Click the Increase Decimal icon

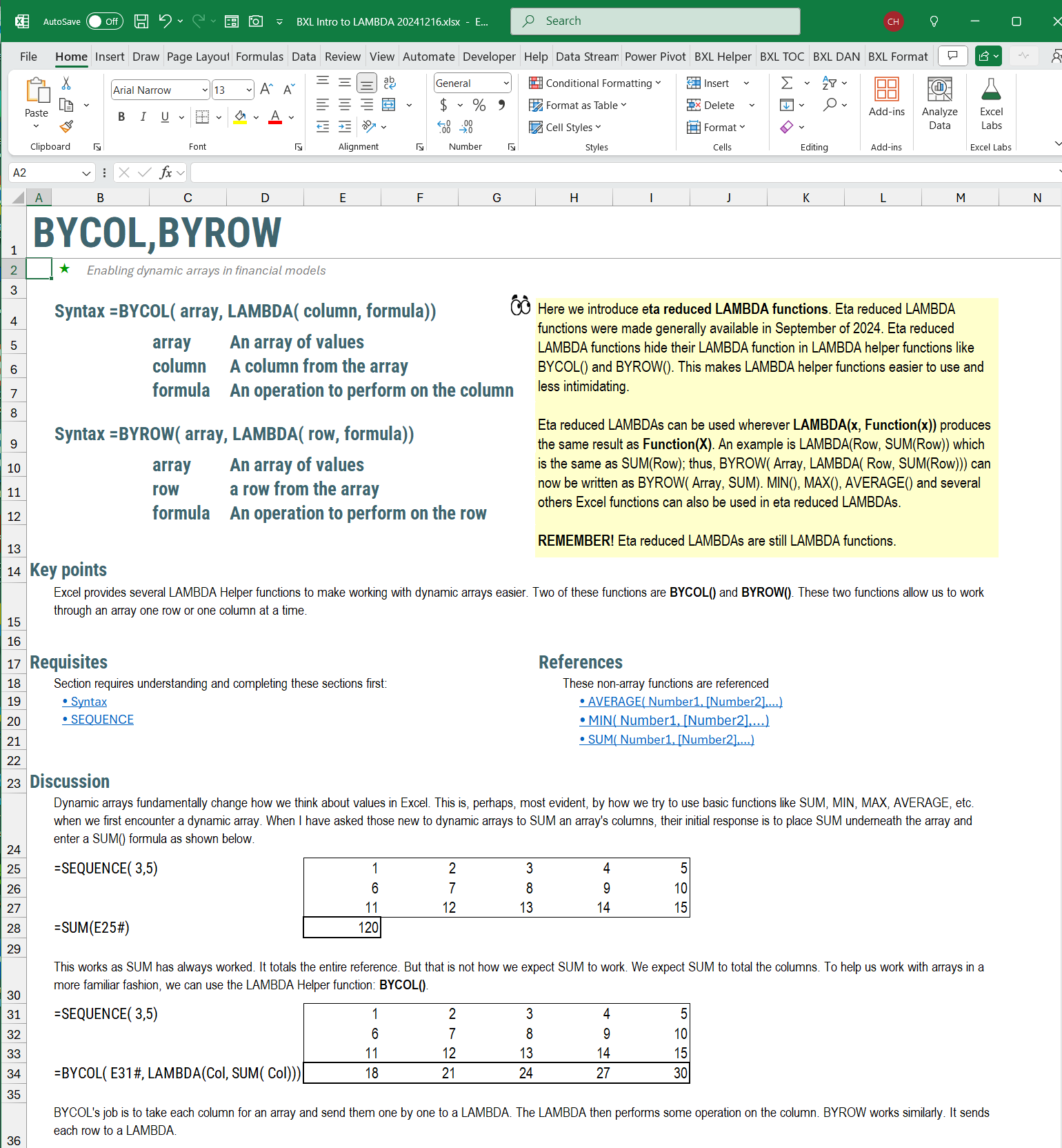[x=444, y=127]
